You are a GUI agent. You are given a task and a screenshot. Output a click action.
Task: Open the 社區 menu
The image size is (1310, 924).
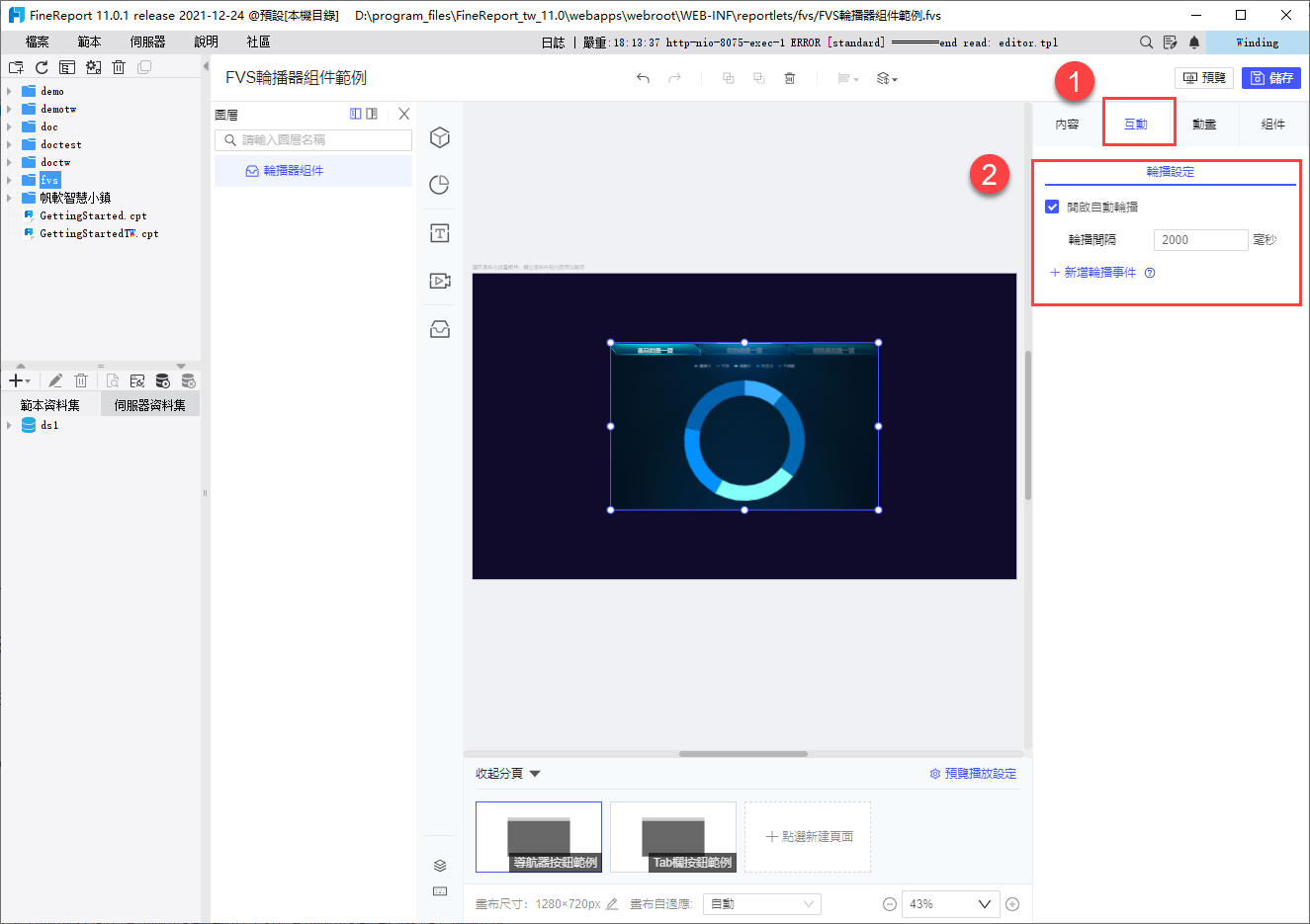pos(258,42)
